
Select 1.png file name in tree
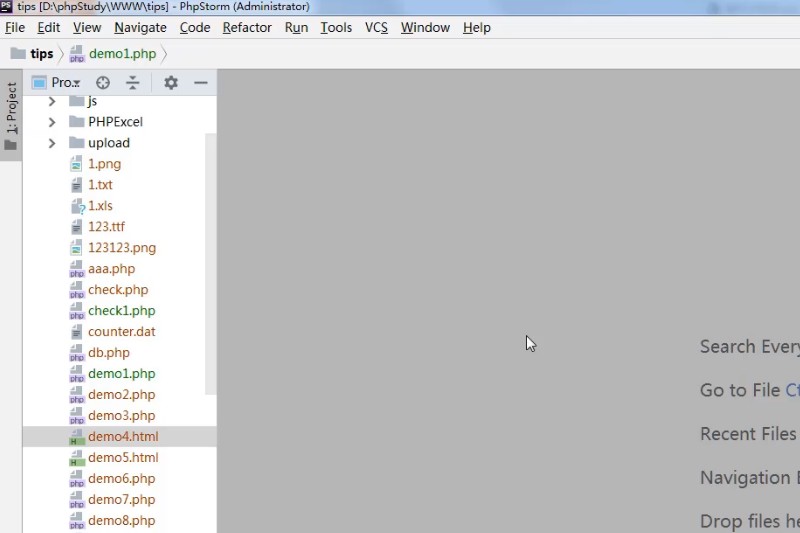coord(105,164)
